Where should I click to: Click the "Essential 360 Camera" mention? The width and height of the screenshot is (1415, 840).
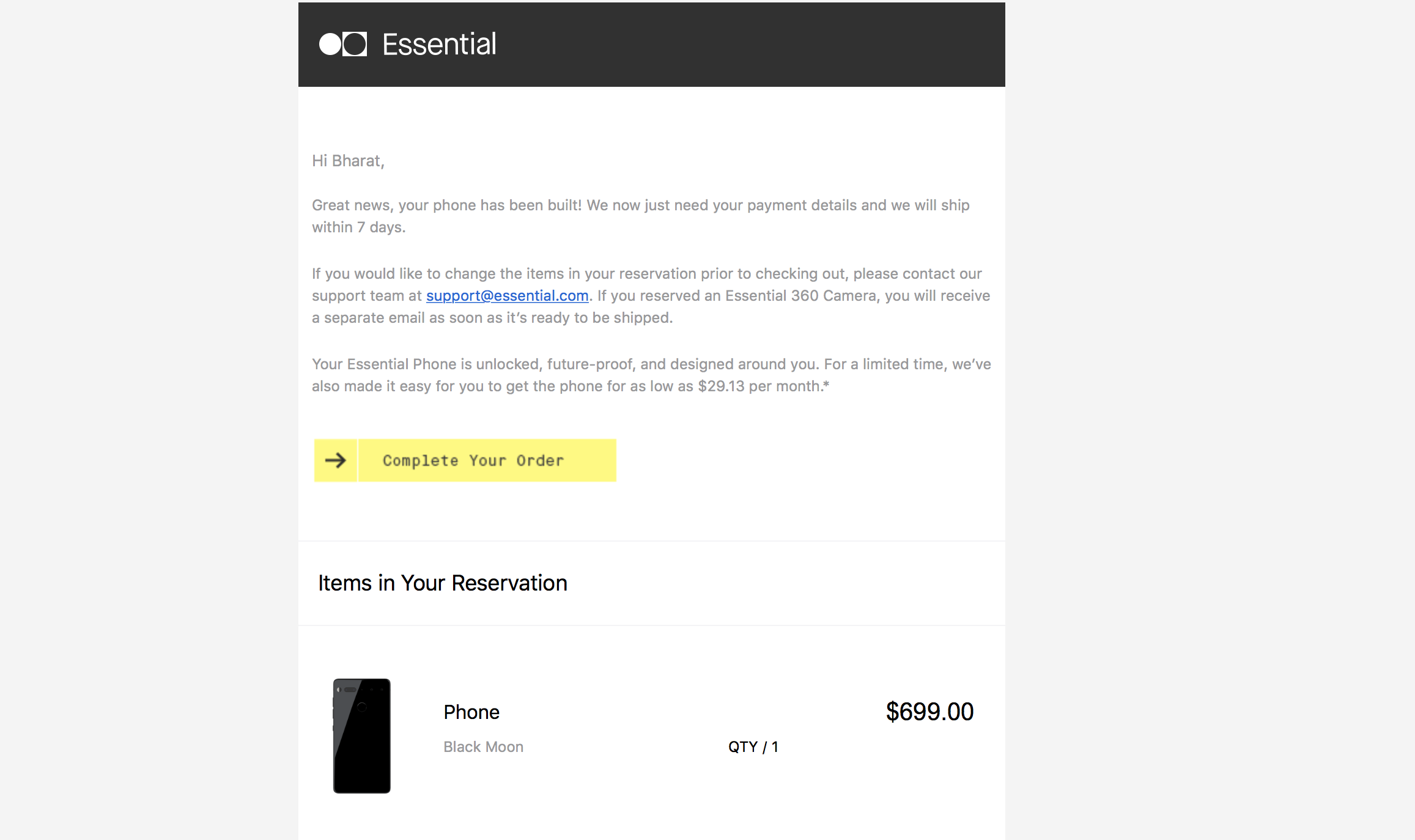click(800, 296)
